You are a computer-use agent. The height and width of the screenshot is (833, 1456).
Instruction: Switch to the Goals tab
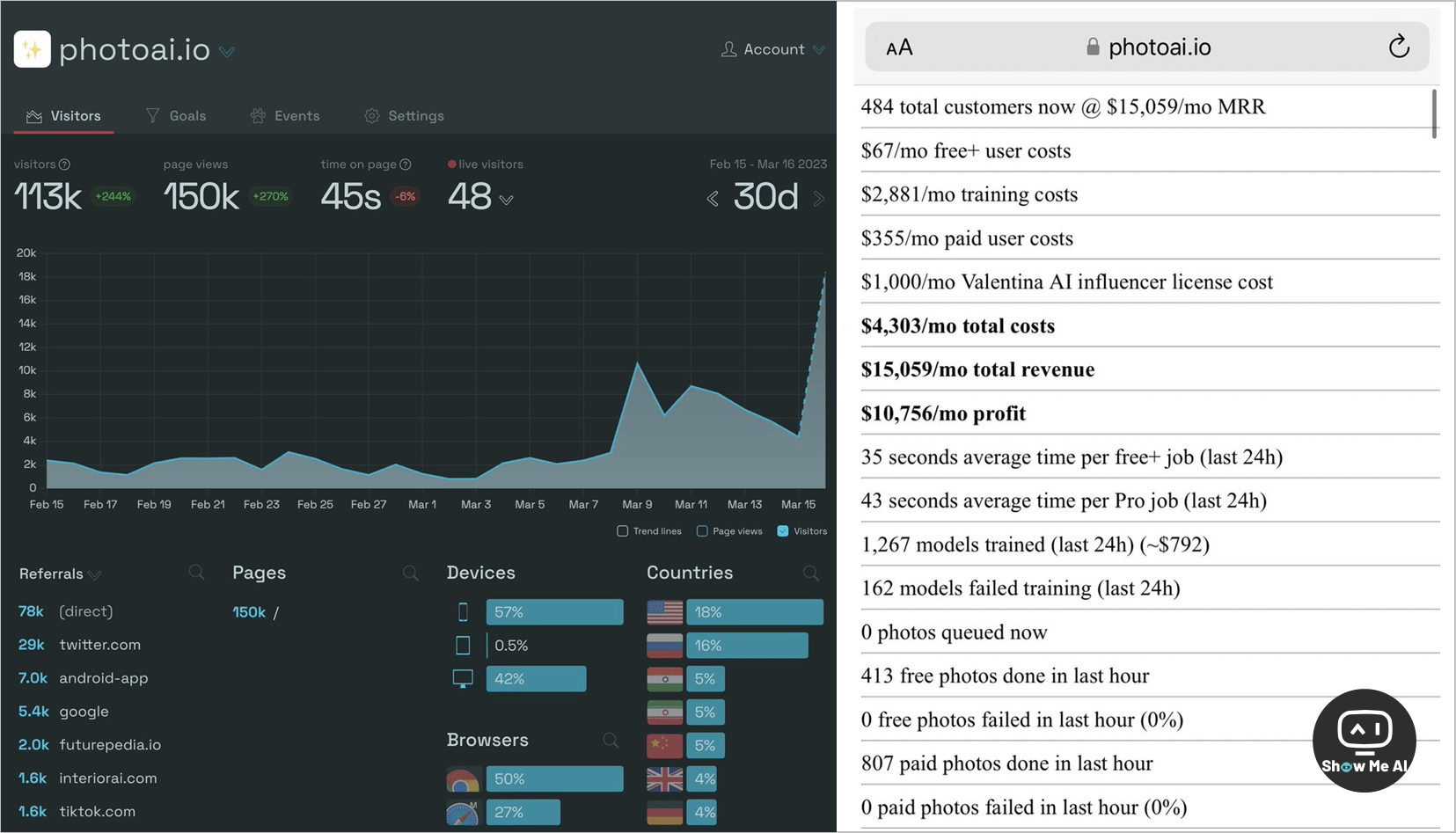(x=176, y=116)
